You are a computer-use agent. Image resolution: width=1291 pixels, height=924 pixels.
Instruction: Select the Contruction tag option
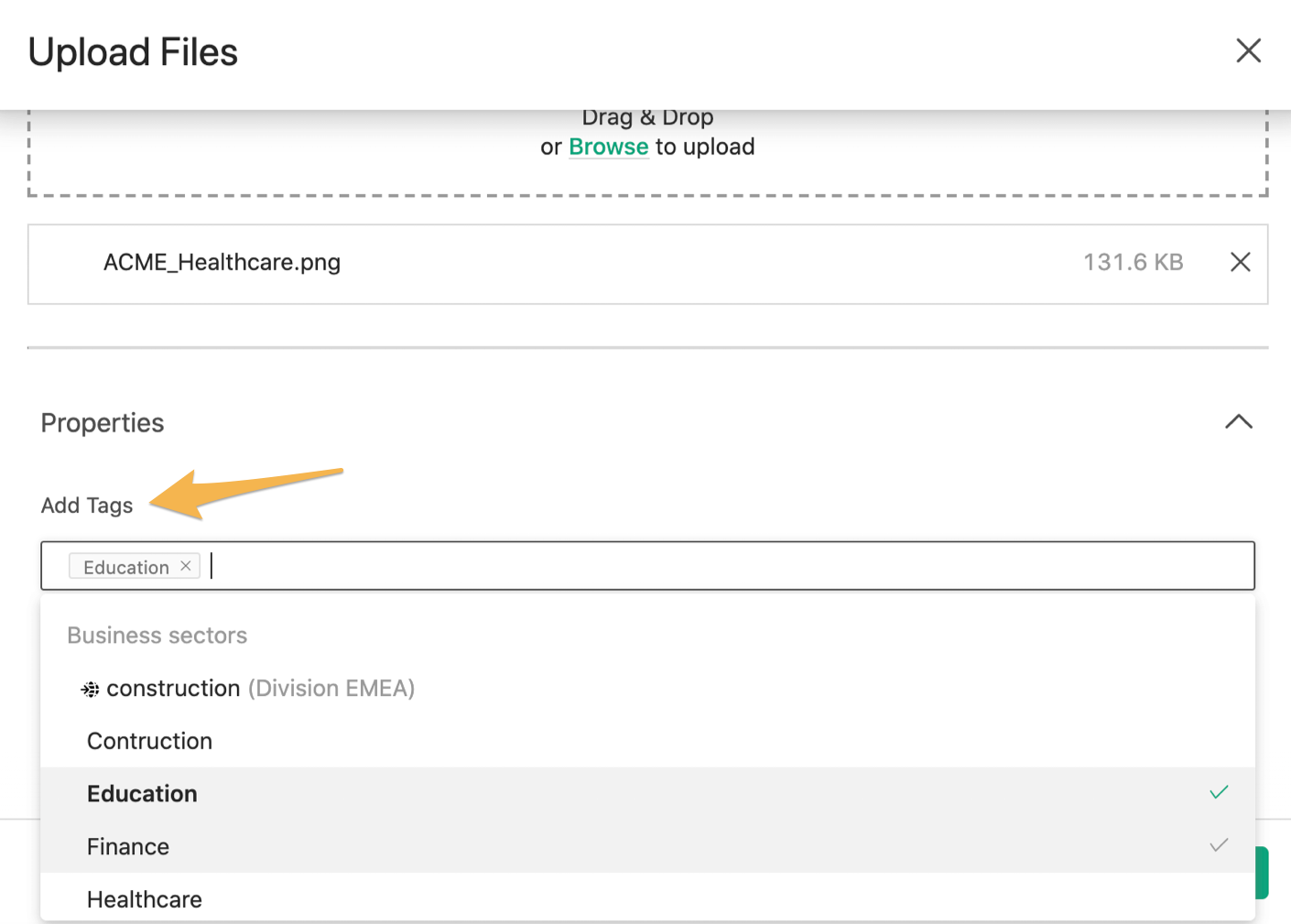click(x=647, y=741)
